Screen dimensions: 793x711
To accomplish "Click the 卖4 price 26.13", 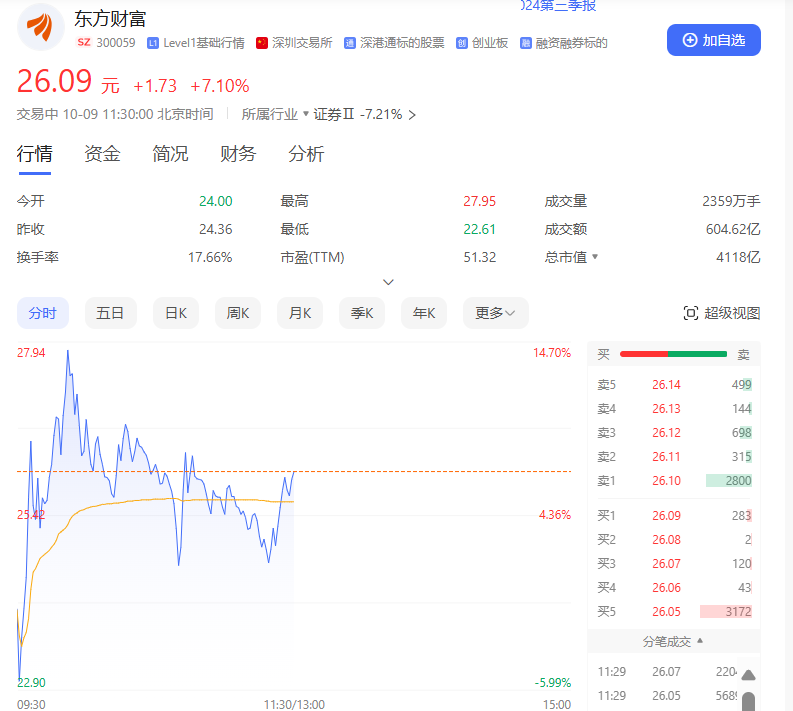I will click(666, 409).
